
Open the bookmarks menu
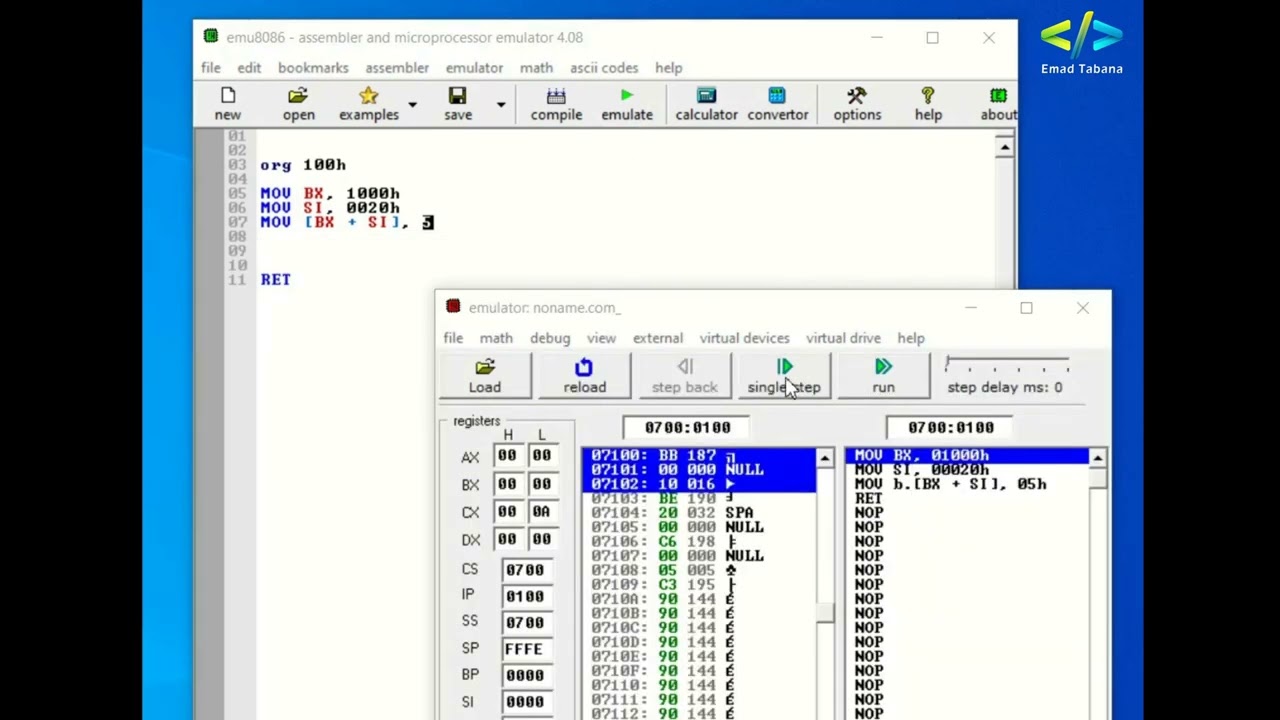313,68
